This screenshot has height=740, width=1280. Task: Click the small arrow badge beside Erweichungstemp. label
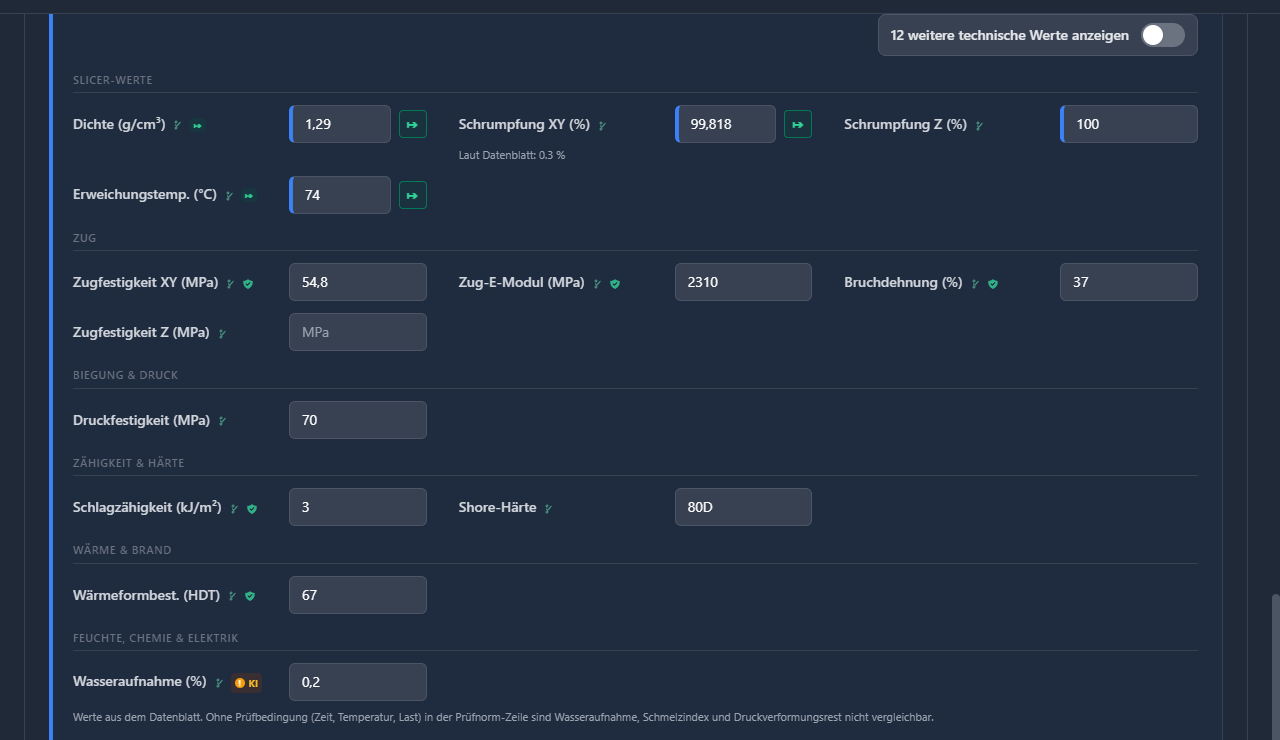[x=249, y=196]
